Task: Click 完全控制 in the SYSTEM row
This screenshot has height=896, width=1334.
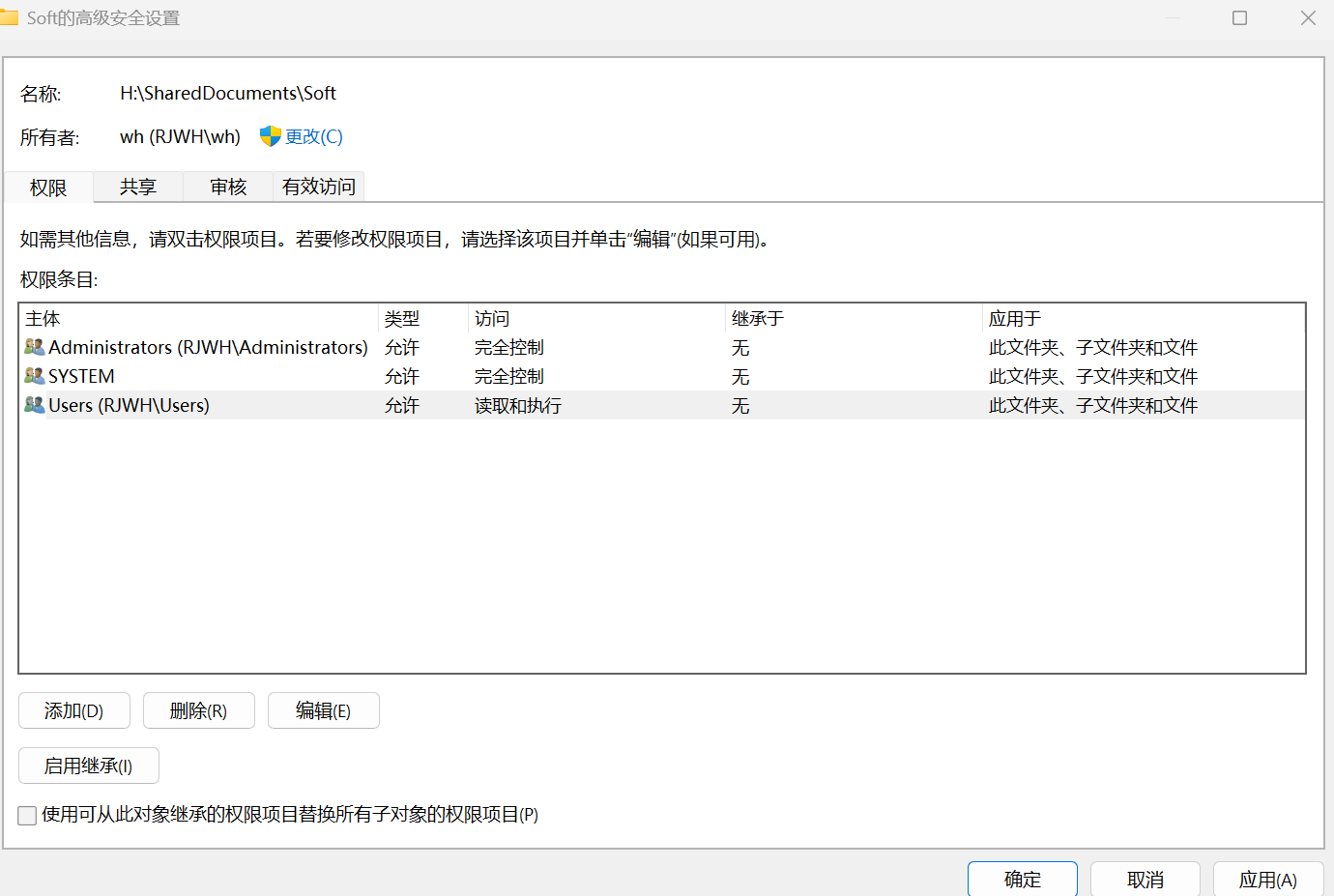Action: click(x=509, y=376)
